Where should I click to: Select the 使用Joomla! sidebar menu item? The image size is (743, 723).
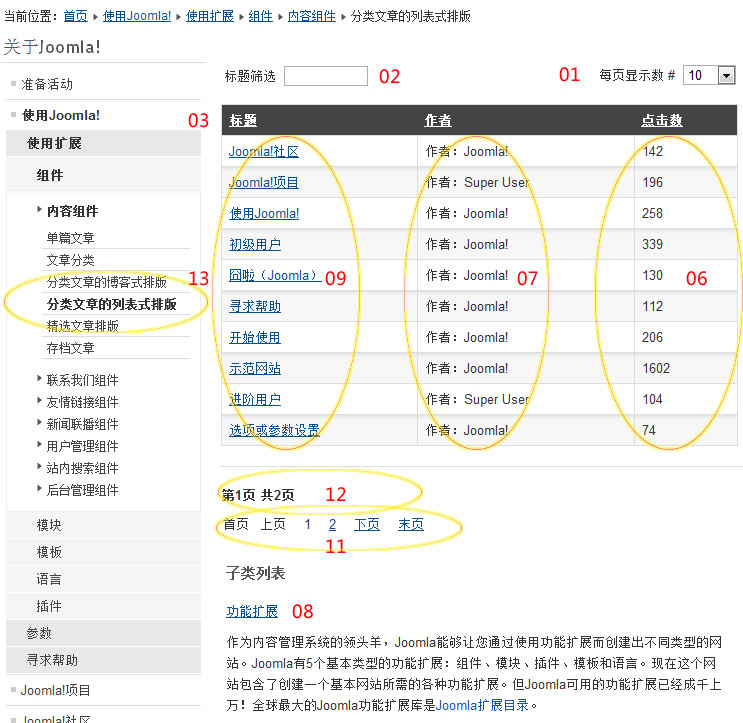pos(61,115)
